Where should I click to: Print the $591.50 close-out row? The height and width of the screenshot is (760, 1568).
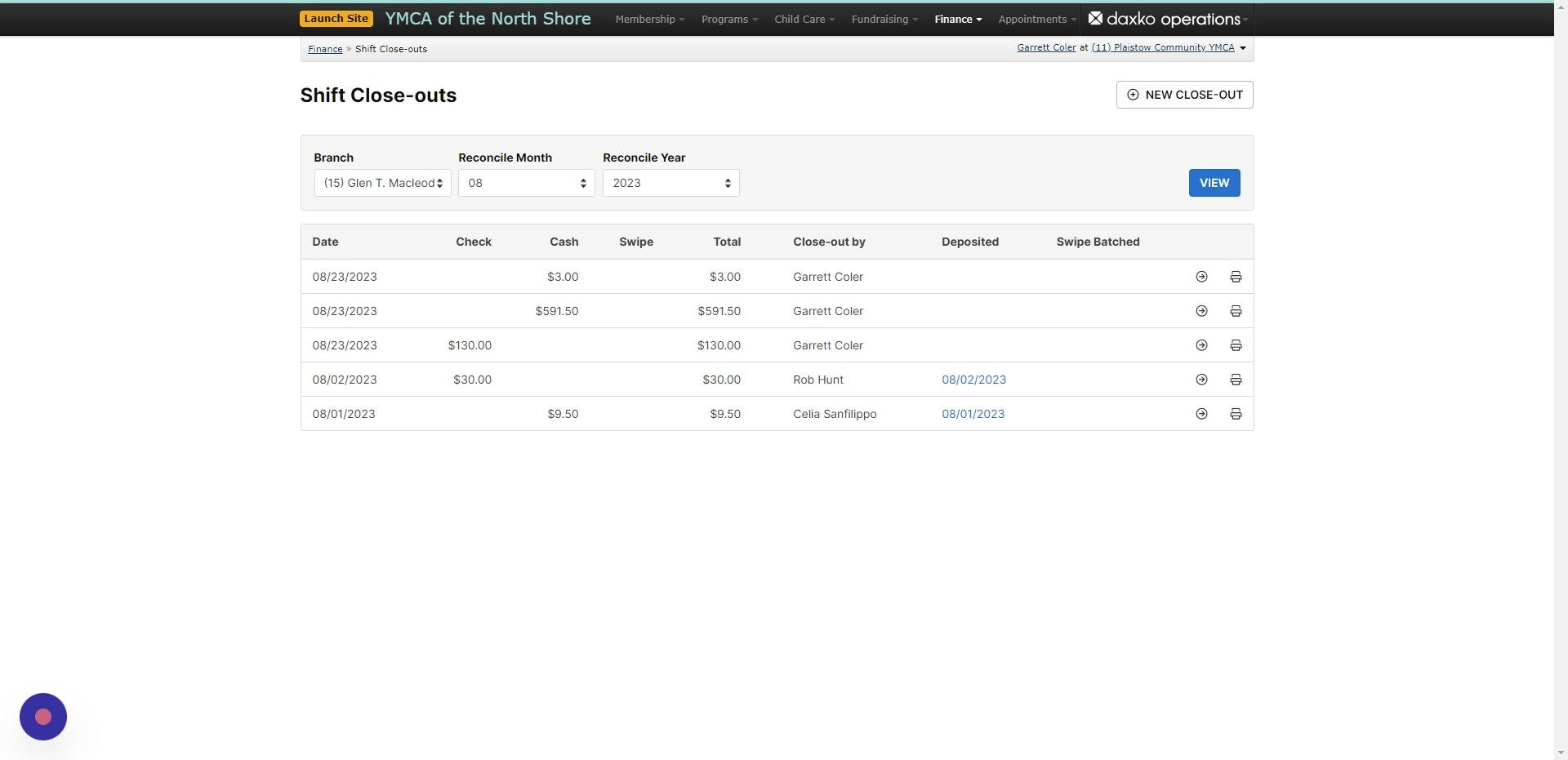click(1236, 311)
